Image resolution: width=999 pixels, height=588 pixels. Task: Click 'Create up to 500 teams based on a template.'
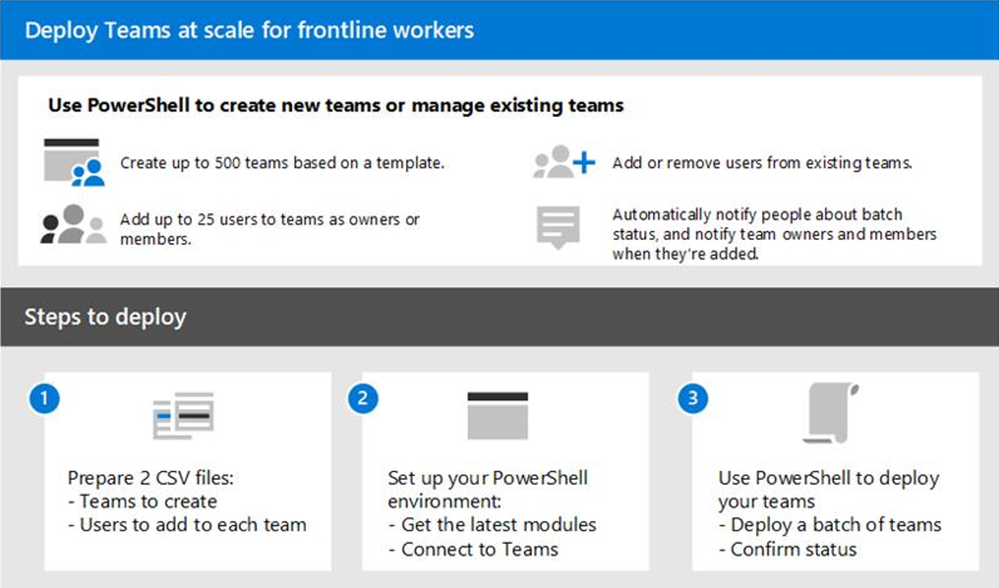tap(282, 163)
